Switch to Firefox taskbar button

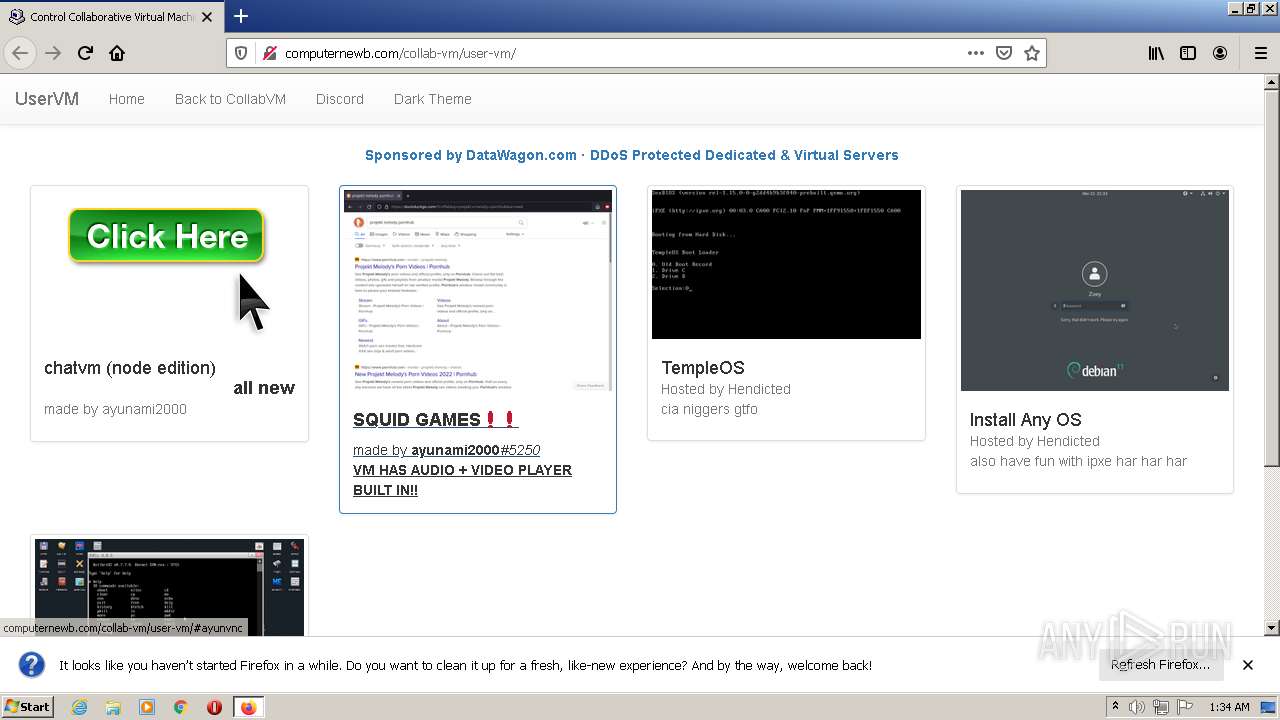(x=248, y=707)
